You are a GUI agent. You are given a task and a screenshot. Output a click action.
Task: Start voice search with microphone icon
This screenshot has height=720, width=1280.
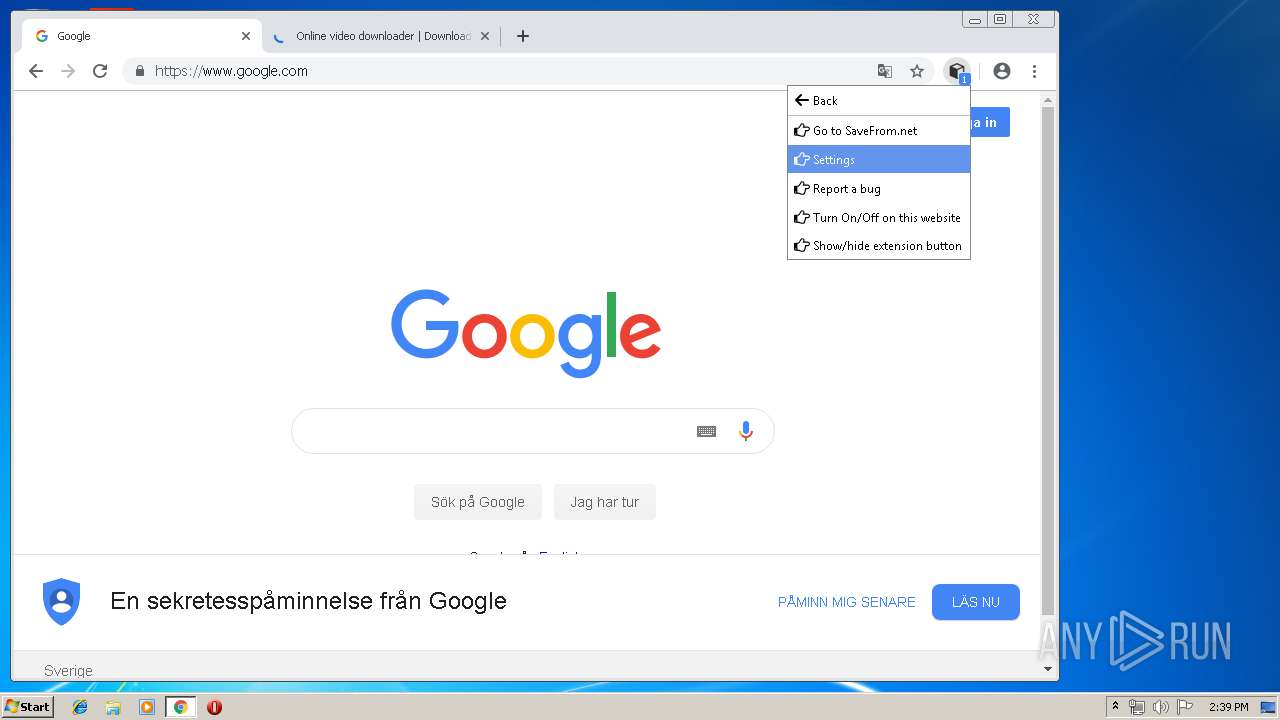(745, 431)
